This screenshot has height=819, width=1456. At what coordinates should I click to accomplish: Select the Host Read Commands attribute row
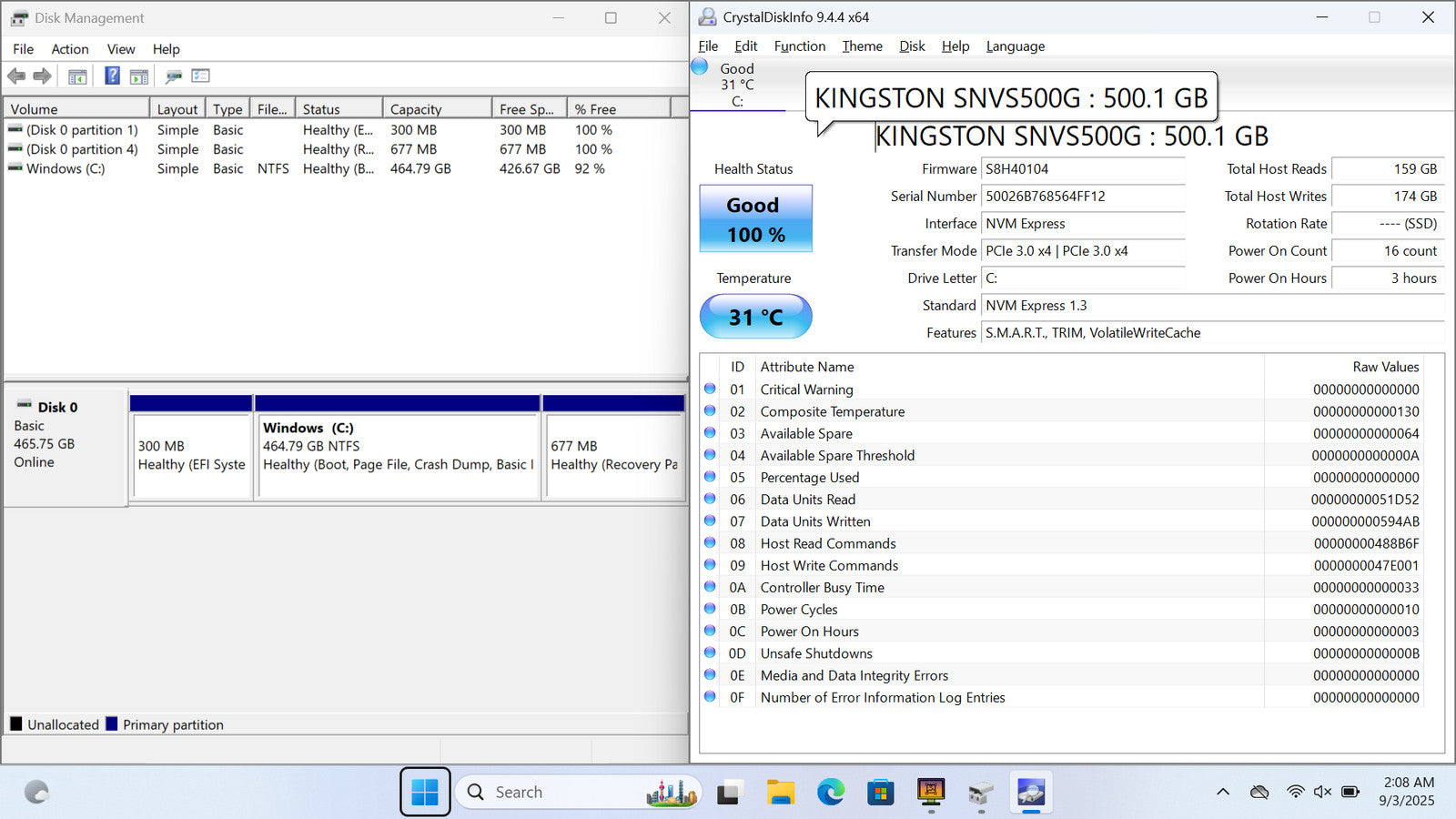click(1061, 543)
